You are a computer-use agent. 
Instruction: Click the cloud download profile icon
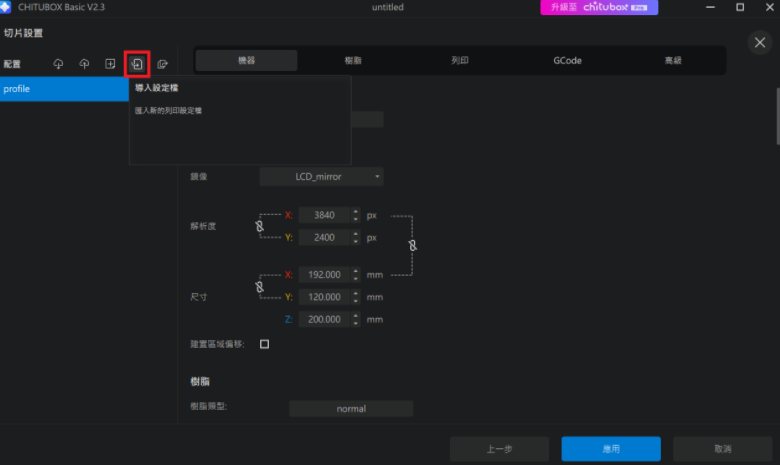click(59, 64)
